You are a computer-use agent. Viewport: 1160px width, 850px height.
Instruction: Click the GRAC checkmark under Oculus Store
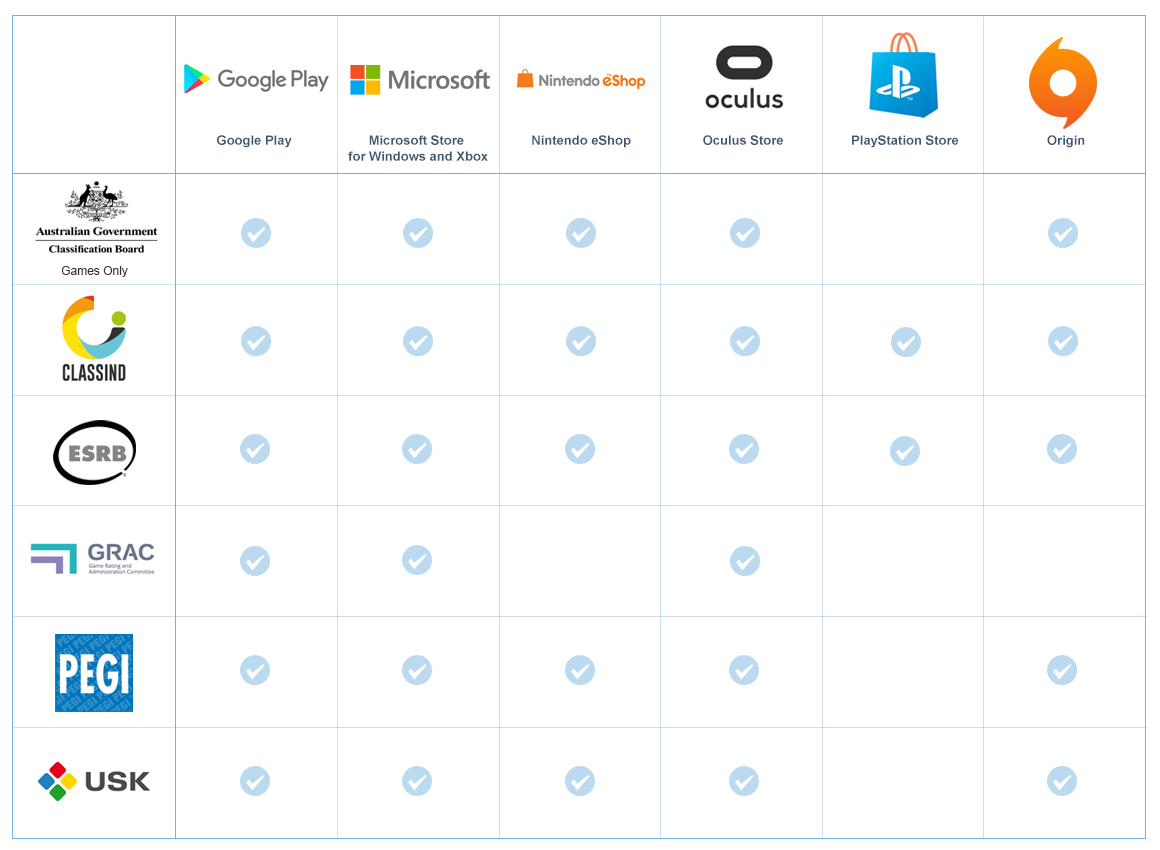[744, 561]
